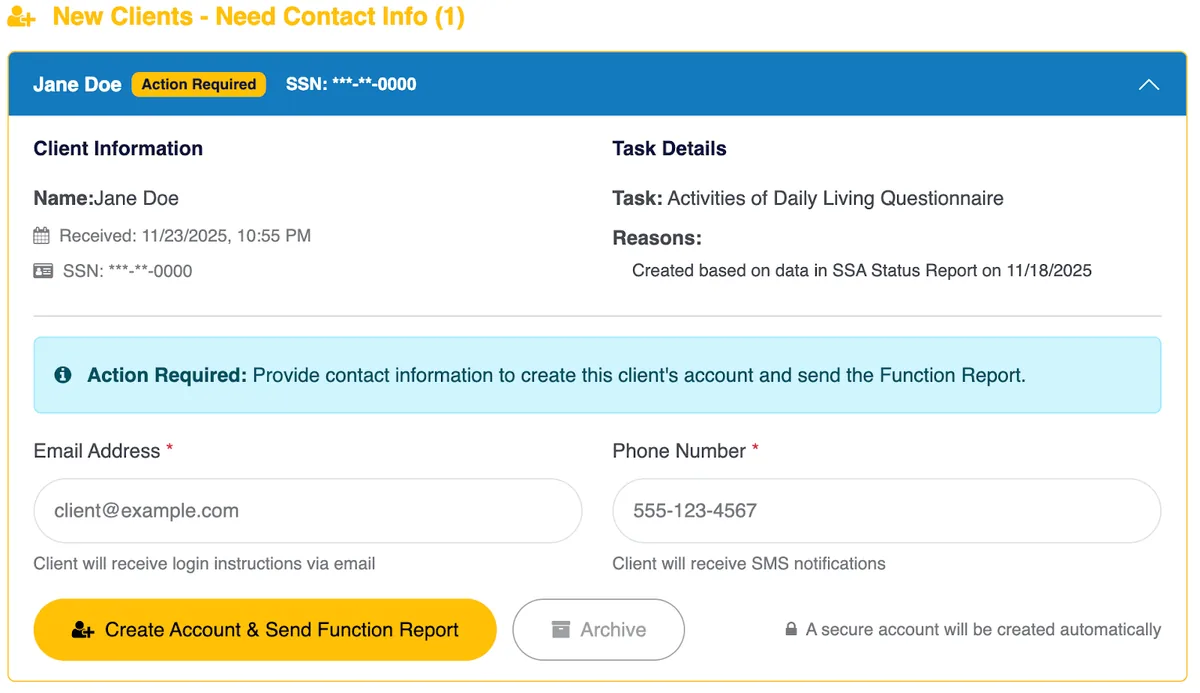Click the New Clients - Need Contact Info heading

click(260, 16)
